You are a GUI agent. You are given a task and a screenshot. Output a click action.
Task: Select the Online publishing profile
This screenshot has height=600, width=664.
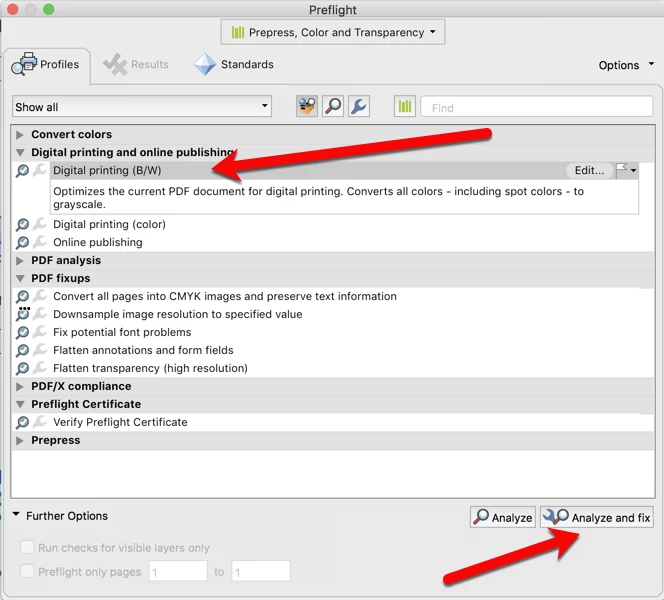(x=98, y=242)
